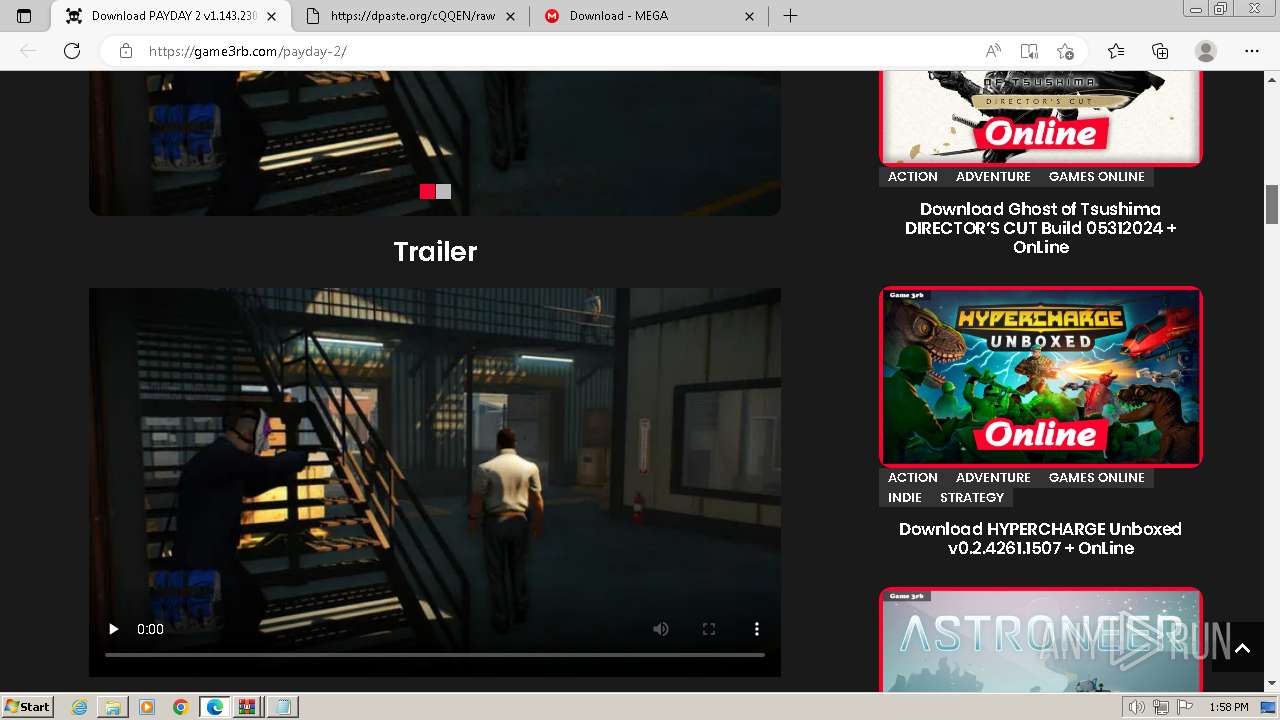Switch to the Download - MEGA tab

[x=650, y=16]
